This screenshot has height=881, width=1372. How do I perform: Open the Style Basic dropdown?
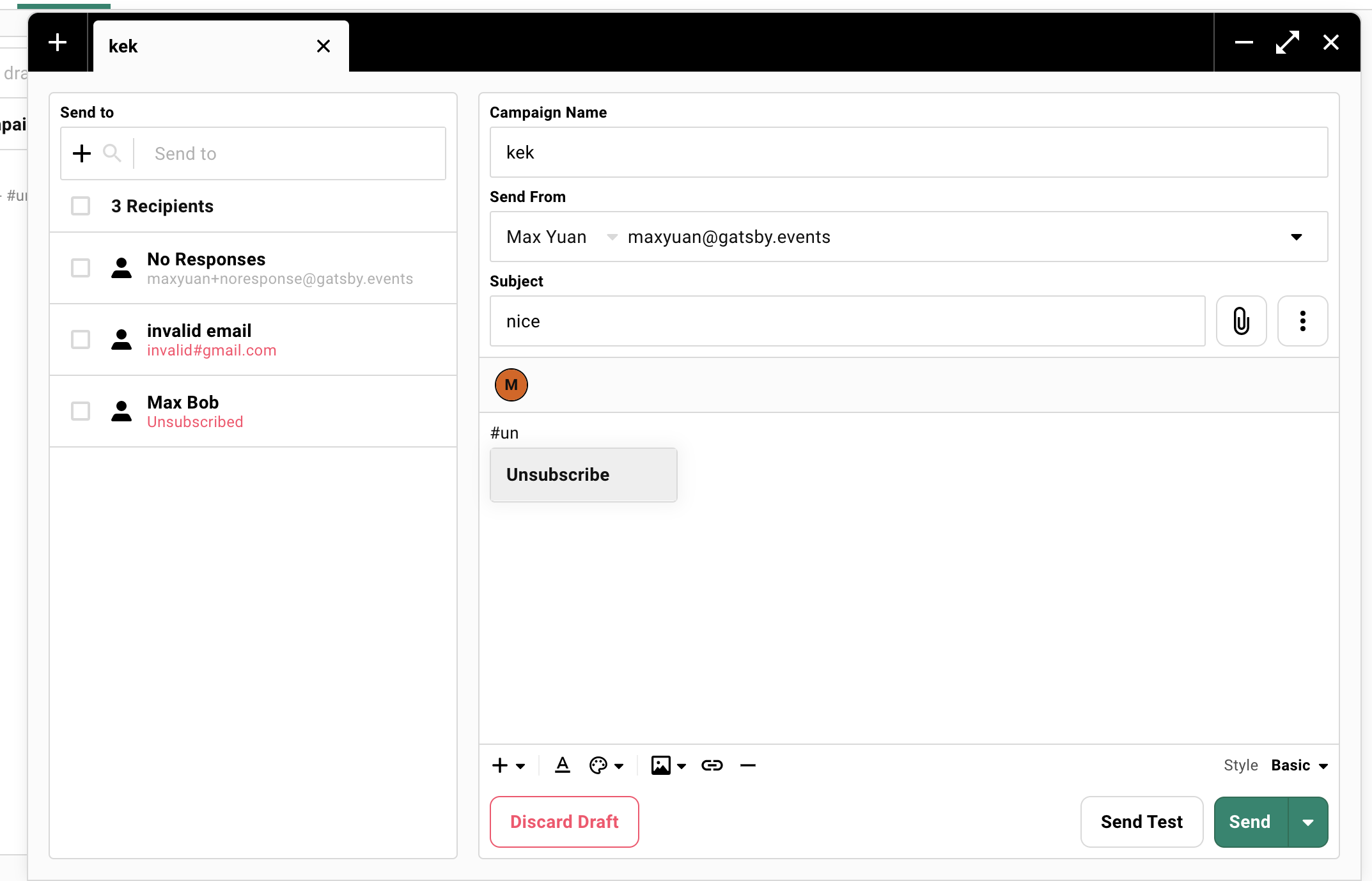click(1299, 765)
